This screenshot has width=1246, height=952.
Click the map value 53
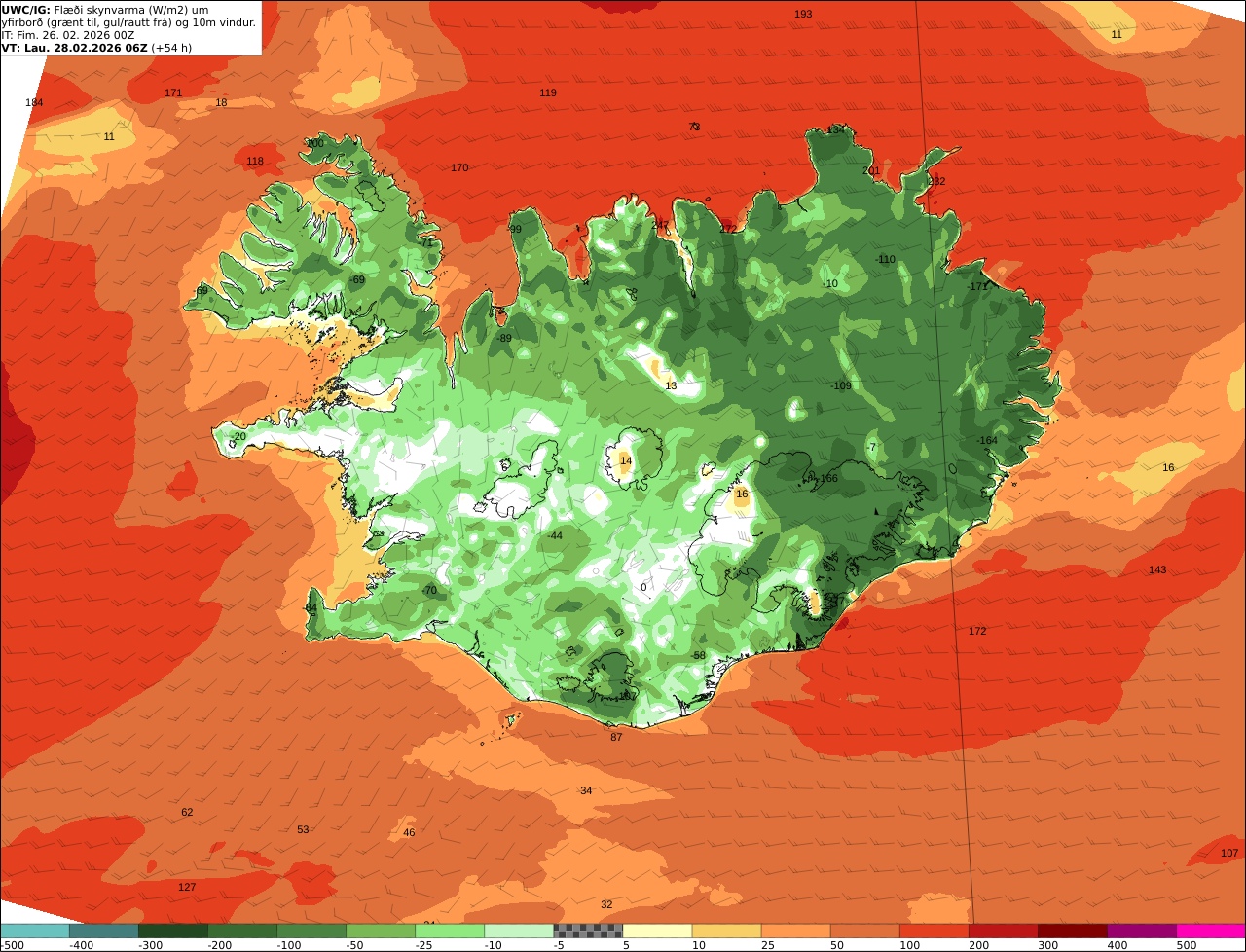pyautogui.click(x=303, y=829)
